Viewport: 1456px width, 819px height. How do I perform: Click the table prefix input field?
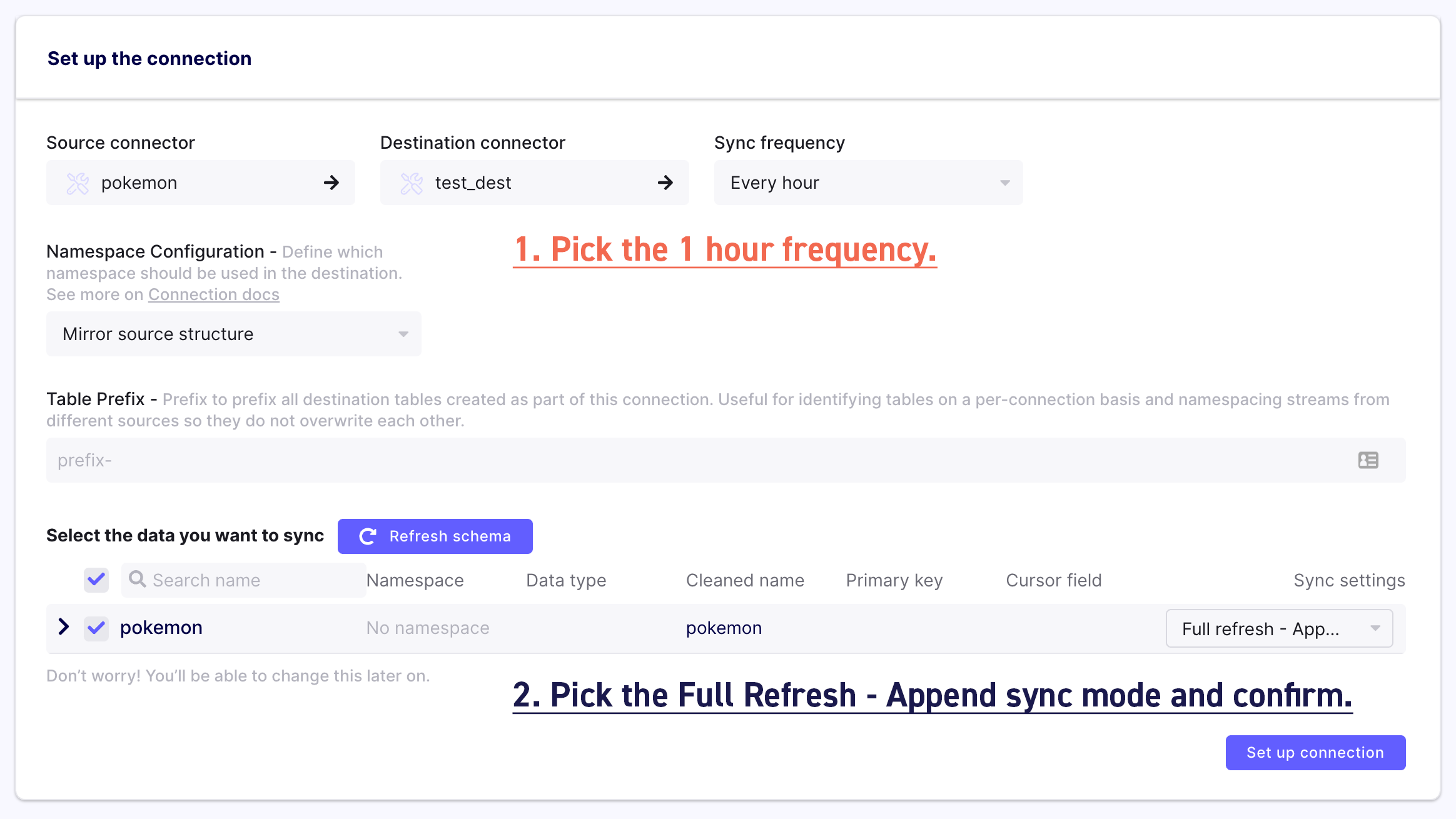coord(725,460)
